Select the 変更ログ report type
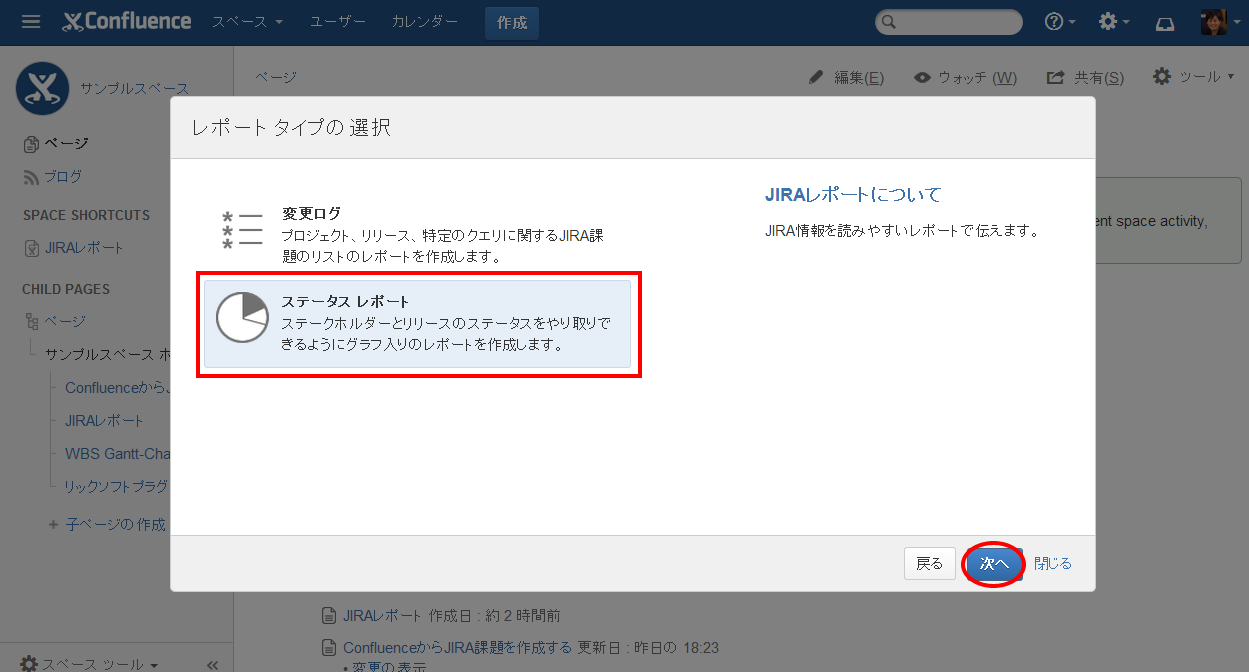This screenshot has height=672, width=1249. 417,235
